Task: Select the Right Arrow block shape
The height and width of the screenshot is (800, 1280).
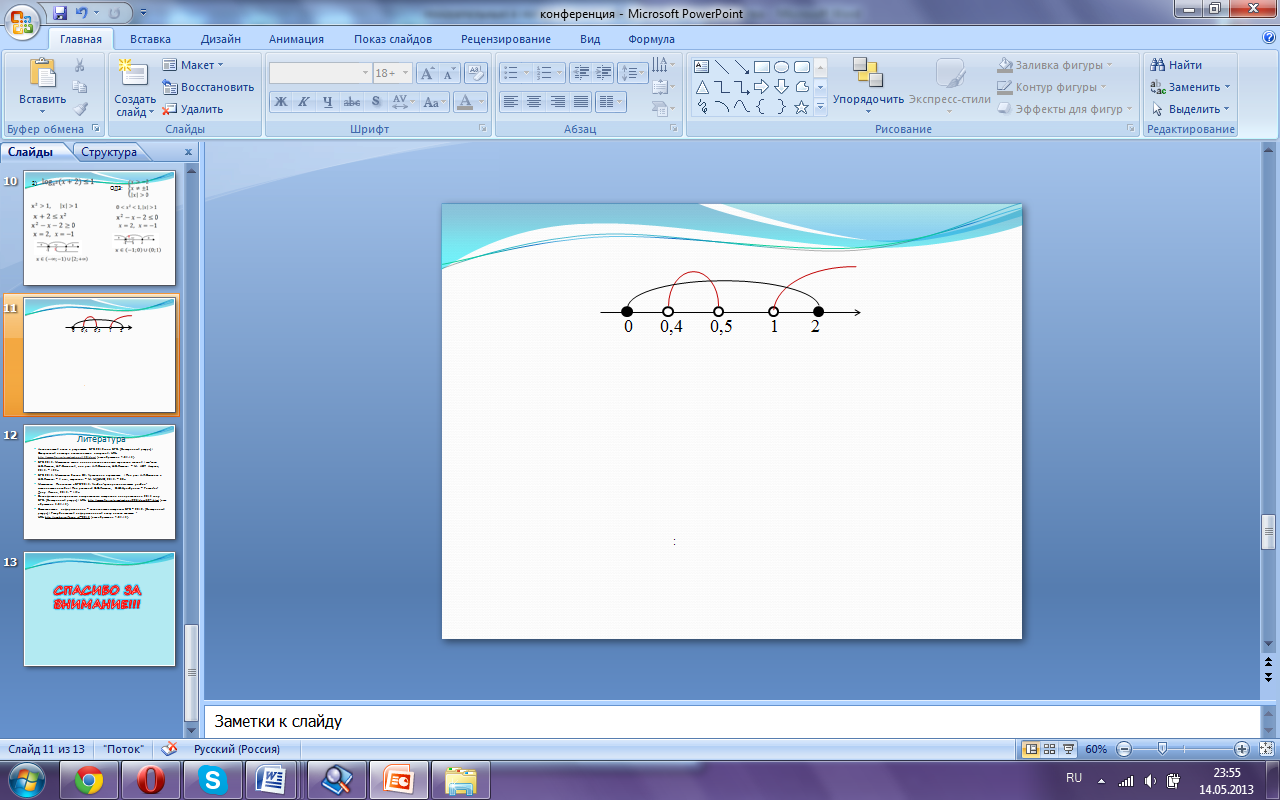Action: [762, 87]
